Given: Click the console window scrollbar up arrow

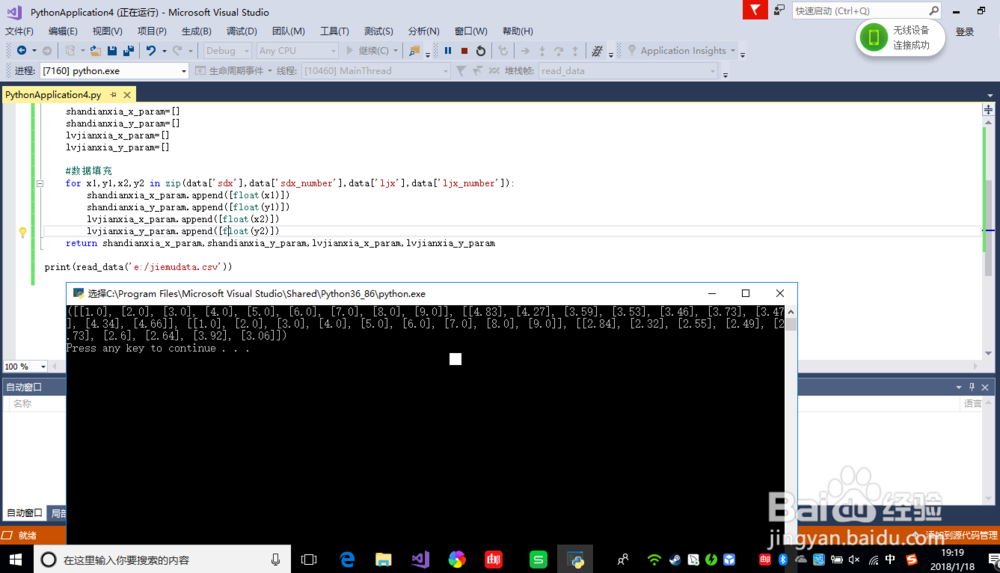Looking at the screenshot, I should (791, 312).
